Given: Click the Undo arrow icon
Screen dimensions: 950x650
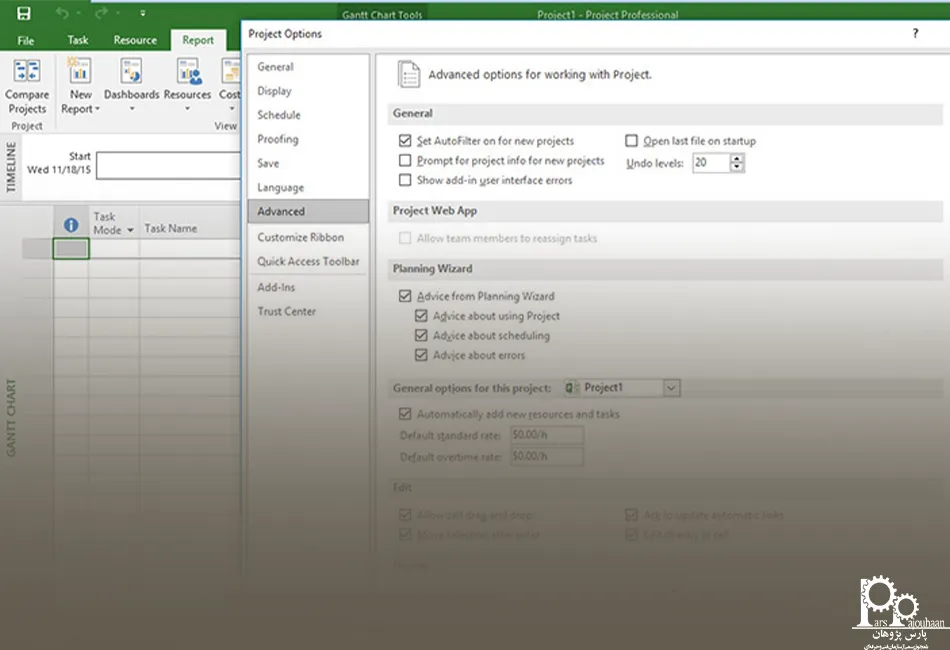Looking at the screenshot, I should coord(64,14).
